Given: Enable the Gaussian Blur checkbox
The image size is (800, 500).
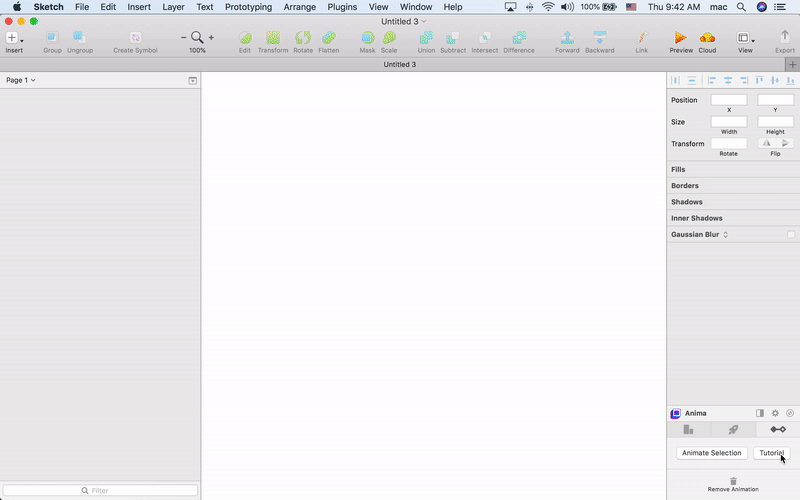Looking at the screenshot, I should pyautogui.click(x=790, y=235).
